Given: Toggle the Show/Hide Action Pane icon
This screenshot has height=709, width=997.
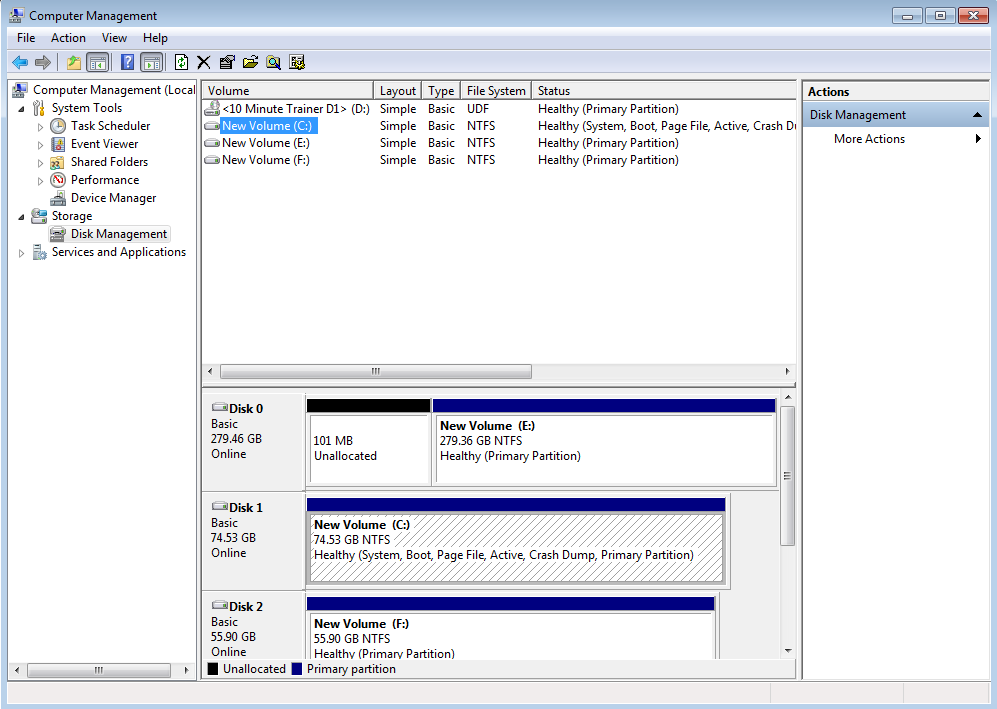Looking at the screenshot, I should click(151, 62).
